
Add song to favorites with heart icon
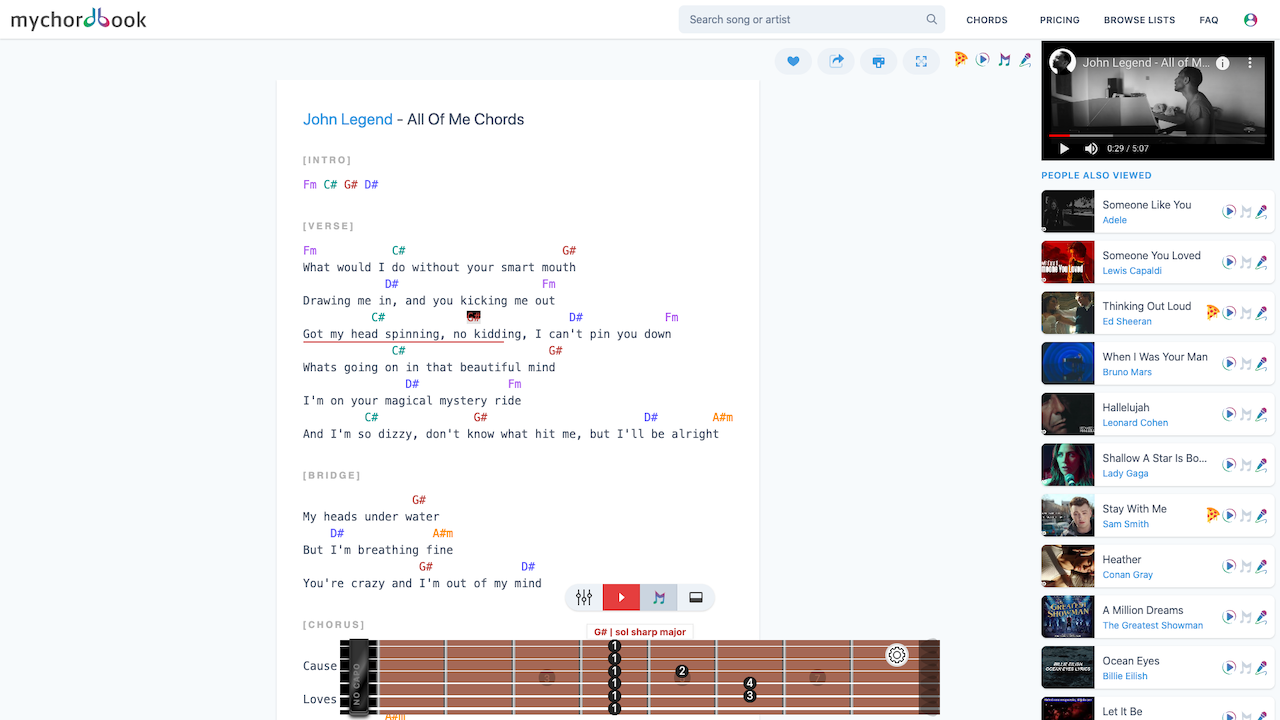coord(793,61)
